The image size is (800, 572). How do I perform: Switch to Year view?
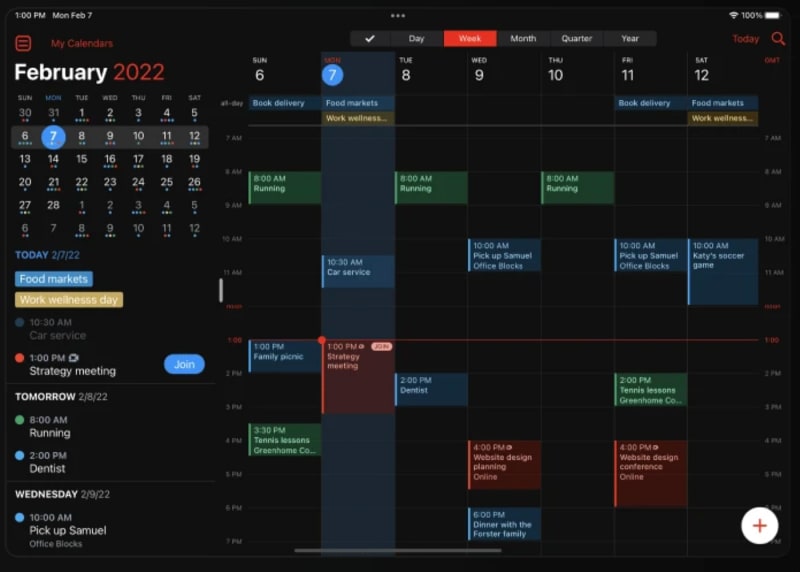tap(630, 38)
